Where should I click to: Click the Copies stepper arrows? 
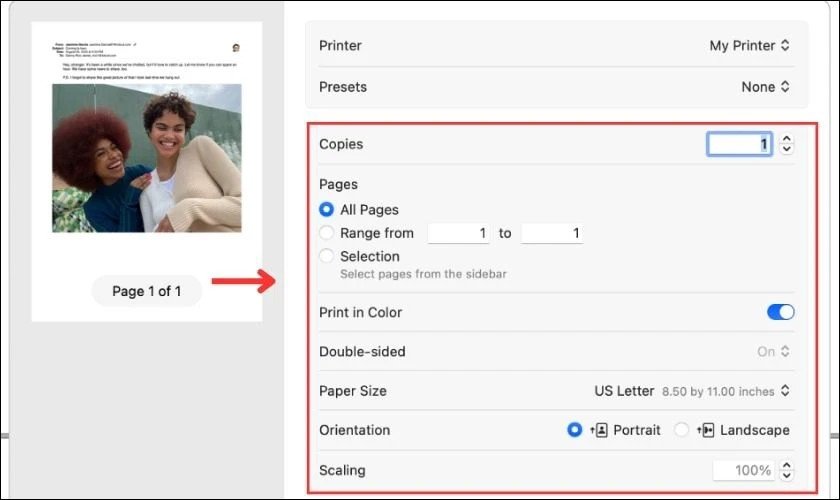[787, 144]
